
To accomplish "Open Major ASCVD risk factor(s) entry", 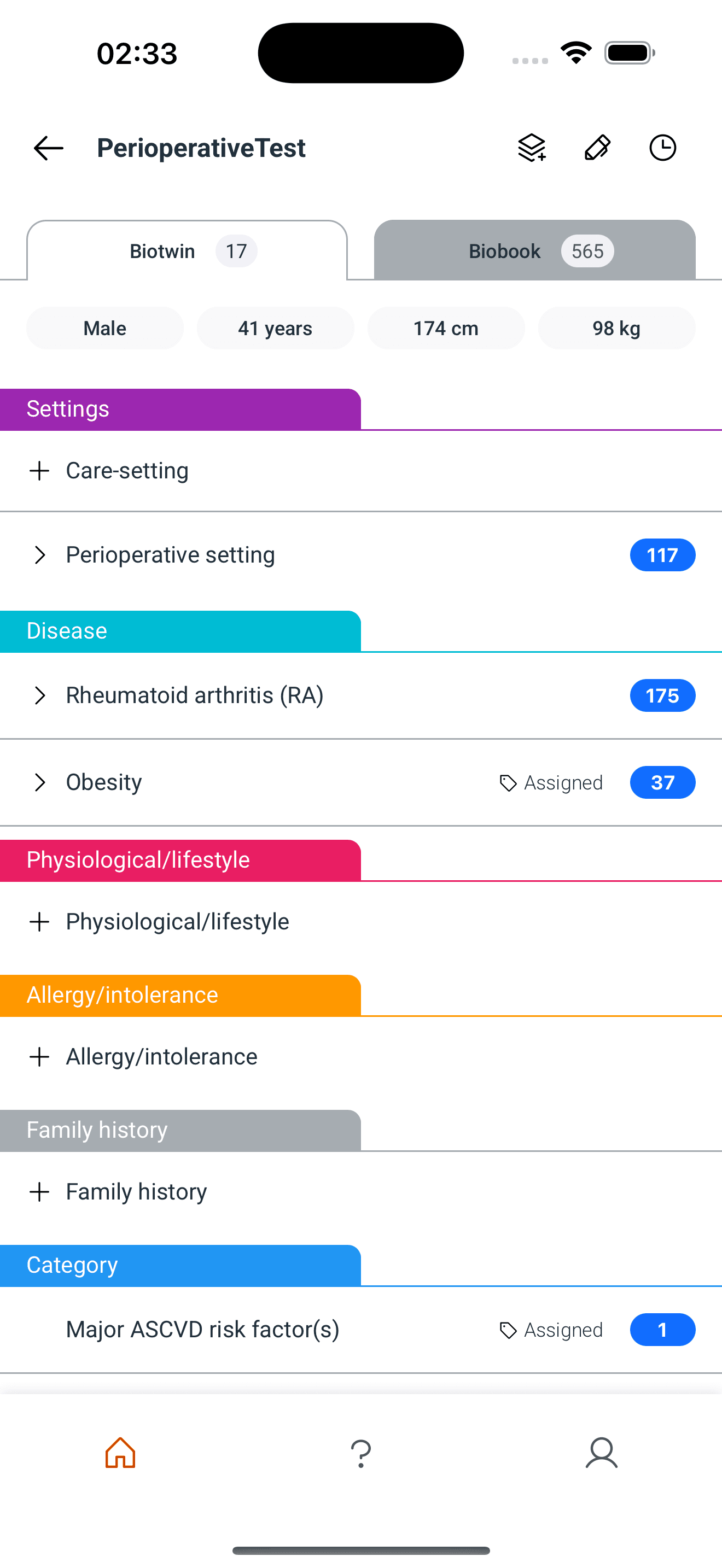I will tap(203, 1330).
